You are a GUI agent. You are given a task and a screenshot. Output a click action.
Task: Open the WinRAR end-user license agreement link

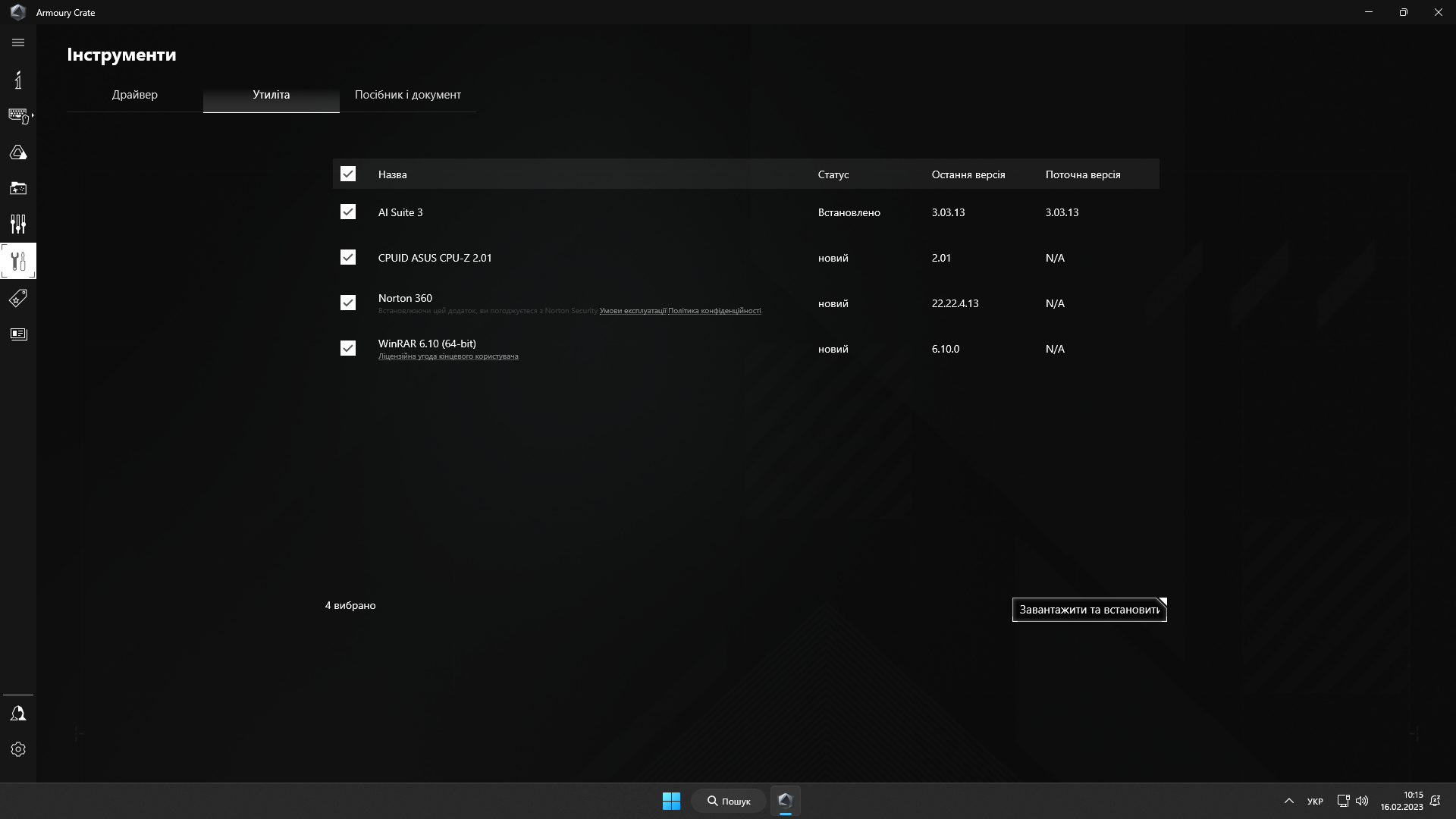pyautogui.click(x=448, y=356)
